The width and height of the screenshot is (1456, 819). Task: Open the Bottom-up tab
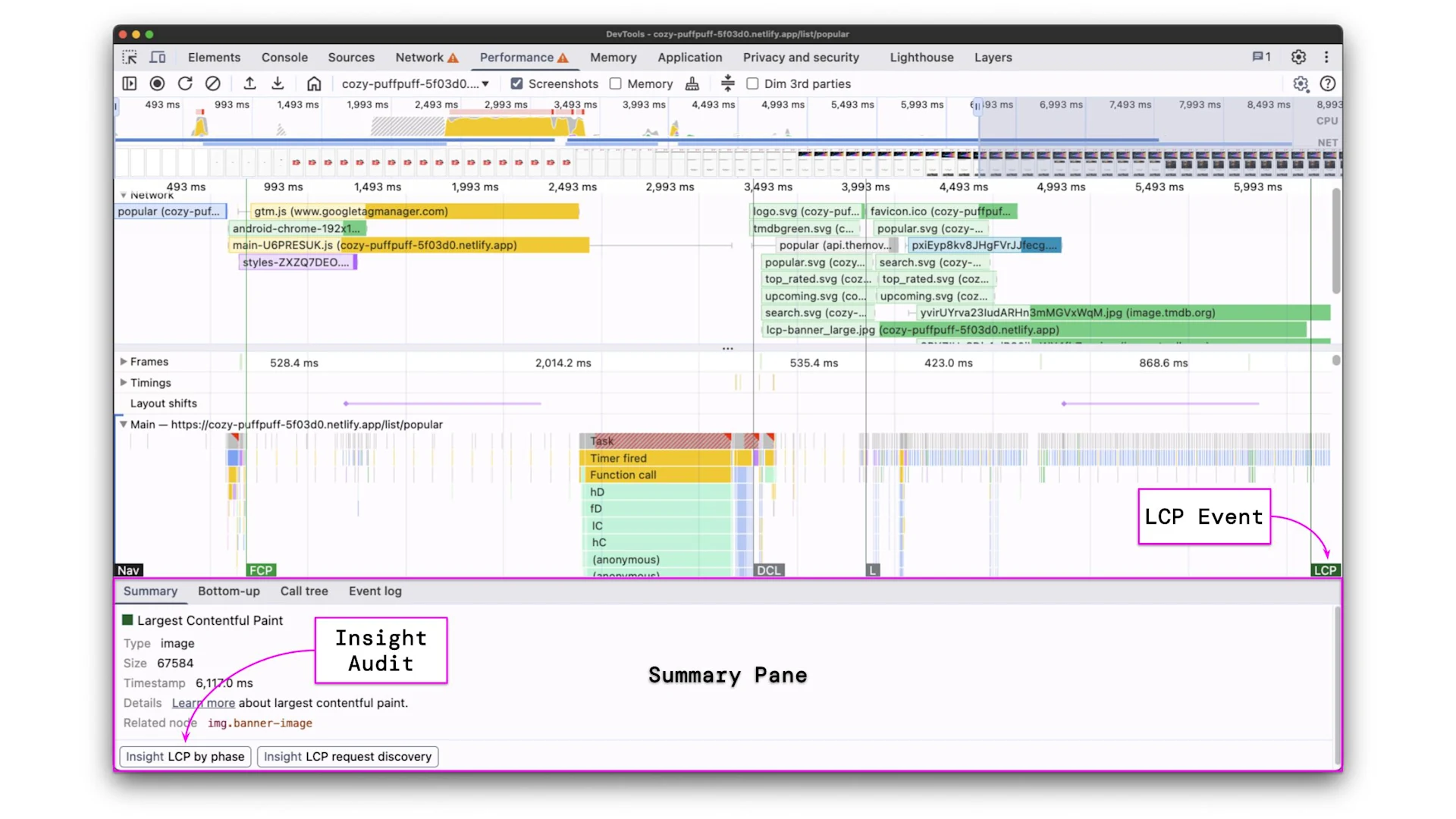pyautogui.click(x=228, y=591)
